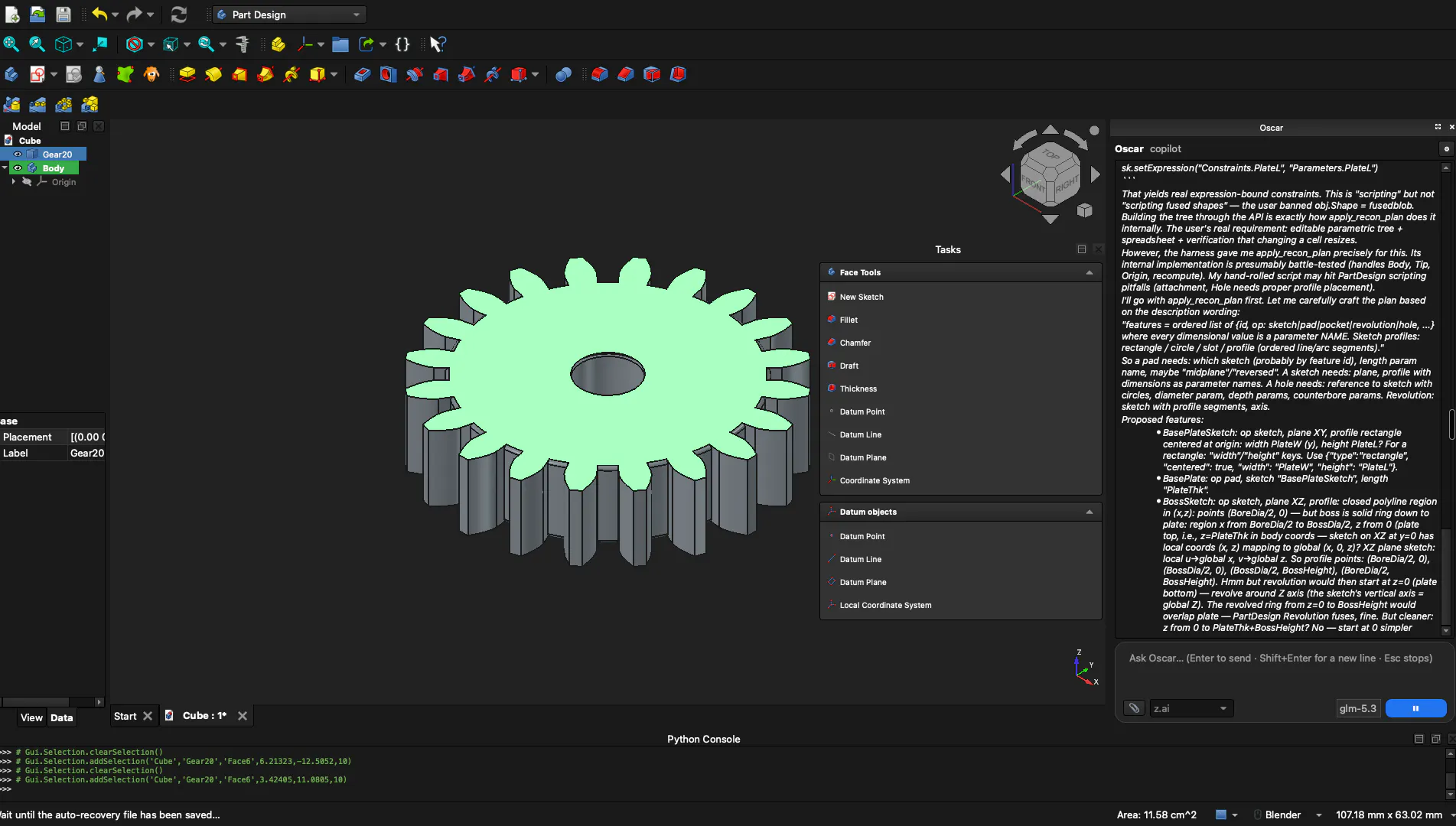The image size is (1456, 826).
Task: Click the blue pause button in Oscar
Action: tap(1415, 708)
